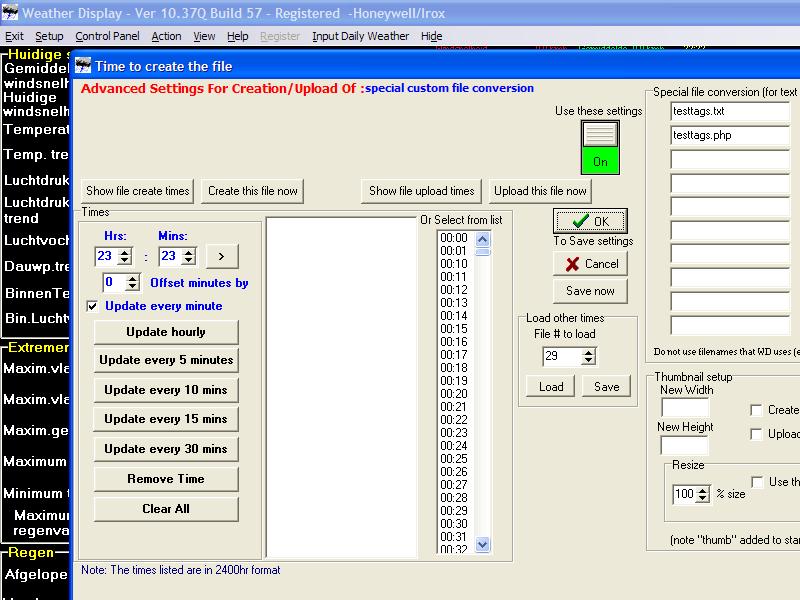Image resolution: width=800 pixels, height=600 pixels.
Task: Select 00:10 in the time list
Action: pyautogui.click(x=454, y=264)
